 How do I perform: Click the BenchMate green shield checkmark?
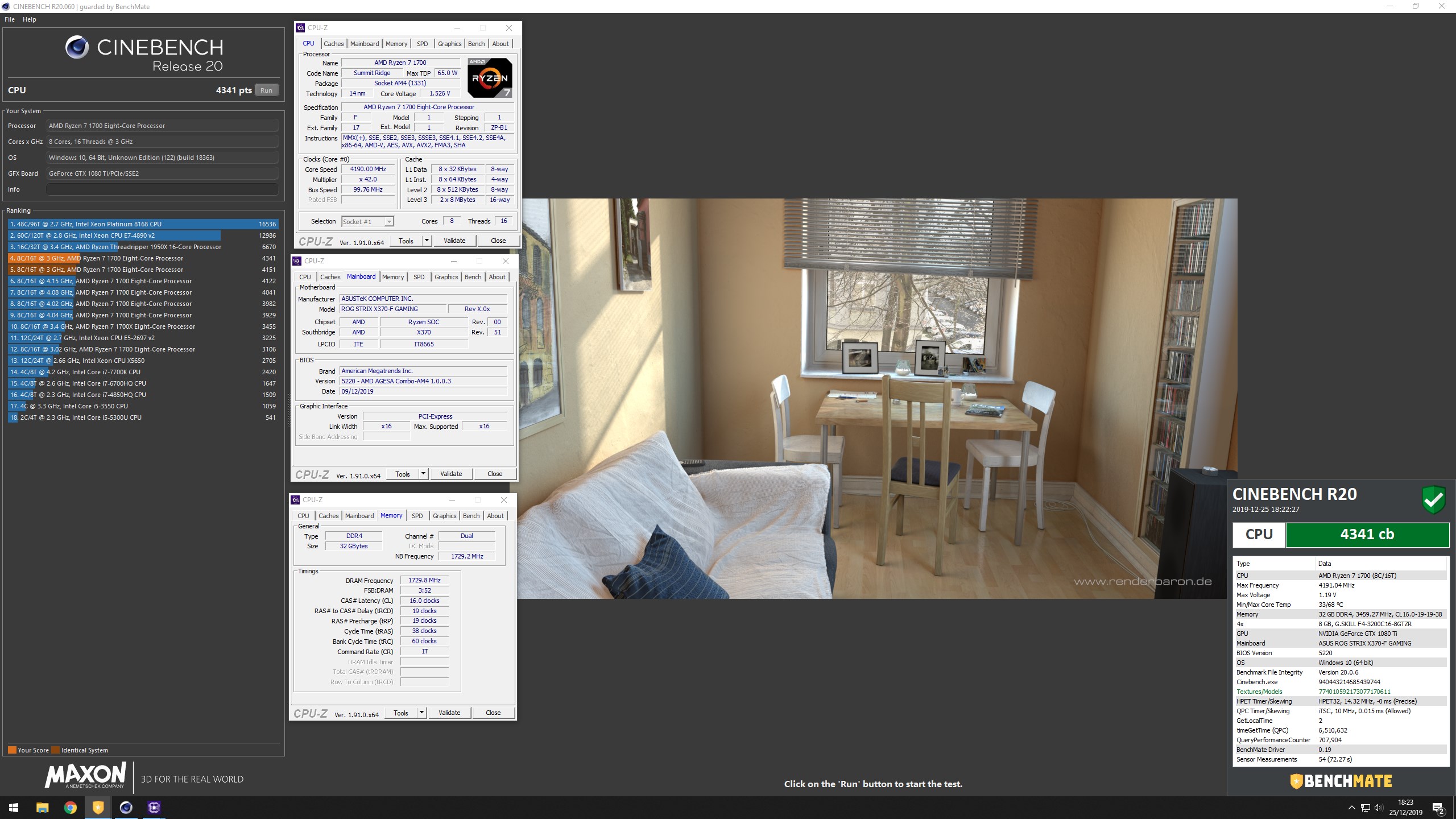(1434, 499)
